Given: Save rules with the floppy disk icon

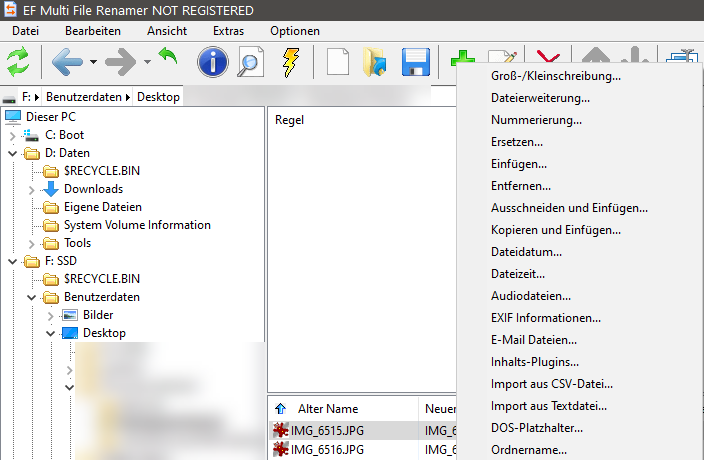Looking at the screenshot, I should click(x=416, y=62).
